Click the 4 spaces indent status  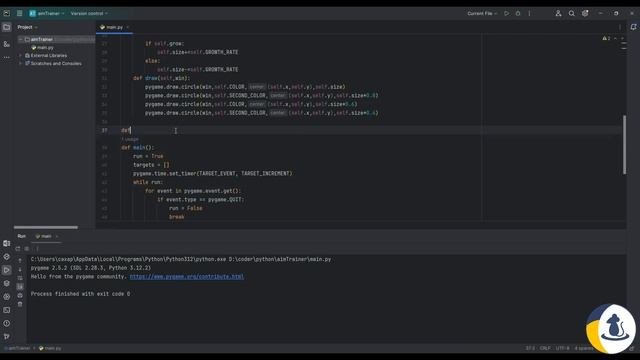[x=584, y=349]
